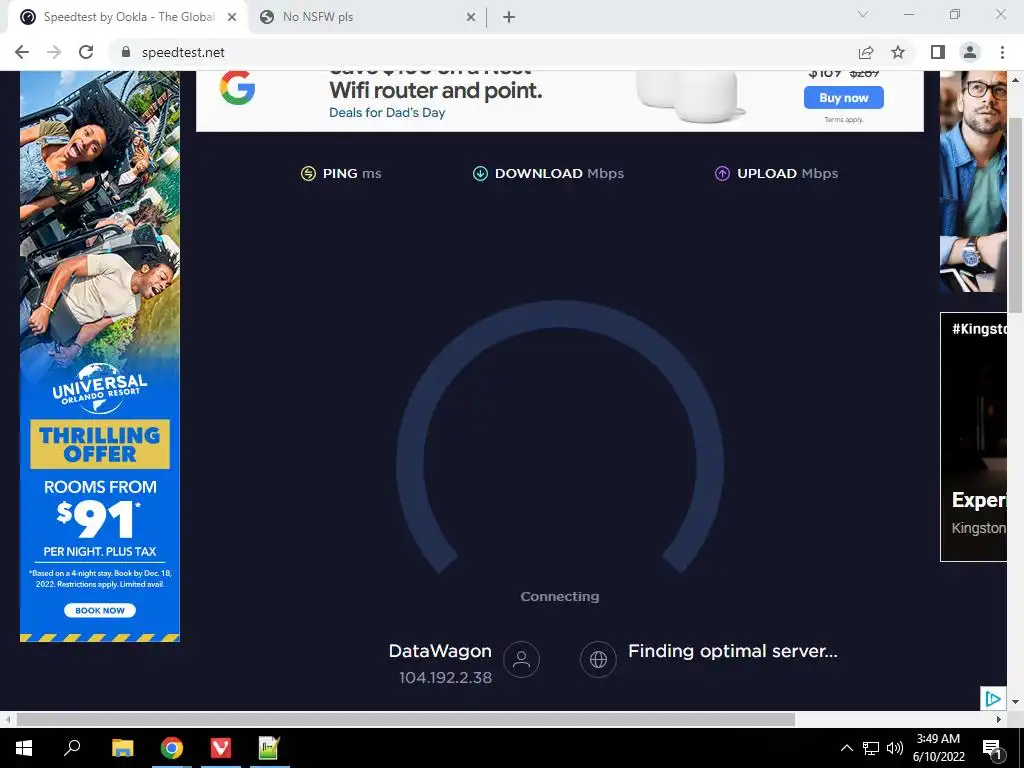
Task: Select the Speedtest by Ookla tab
Action: pyautogui.click(x=127, y=18)
